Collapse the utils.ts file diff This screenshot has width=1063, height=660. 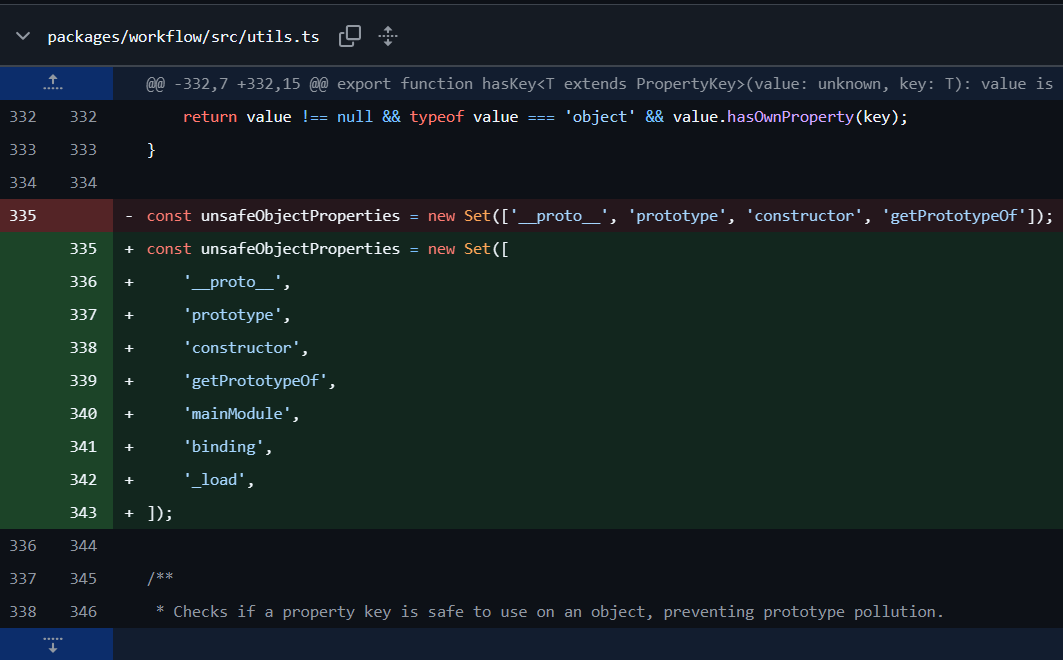22,37
